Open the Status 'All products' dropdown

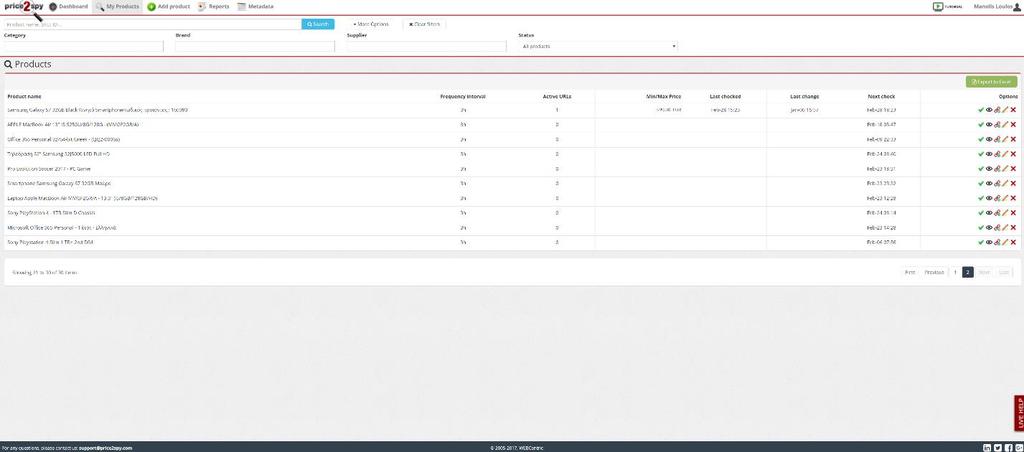[598, 46]
